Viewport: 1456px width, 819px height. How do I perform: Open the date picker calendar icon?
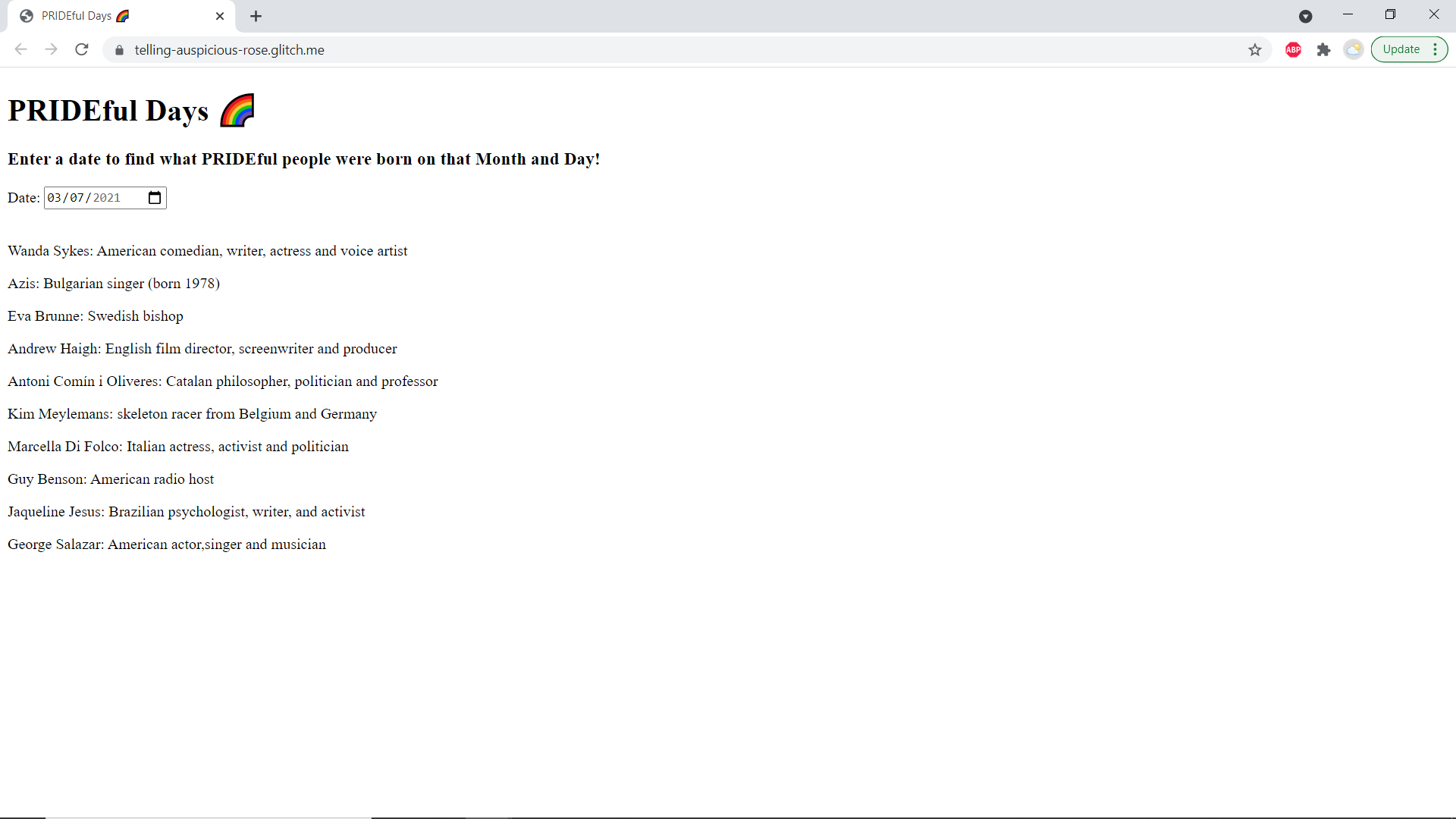[155, 198]
